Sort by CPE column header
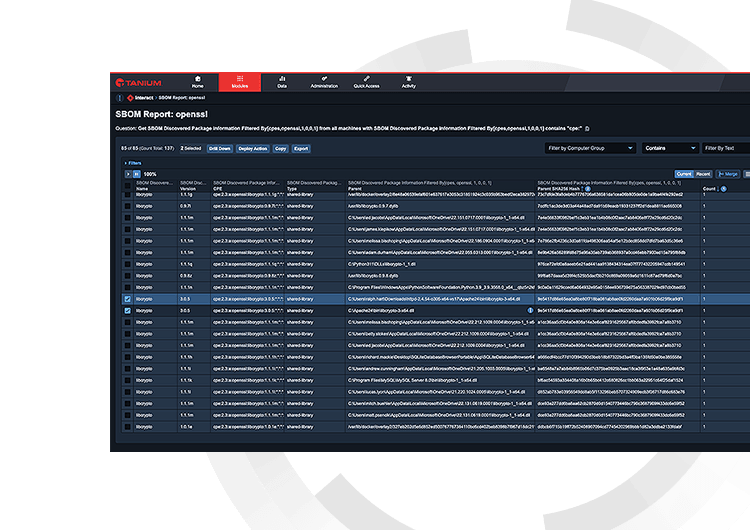Image resolution: width=750 pixels, height=530 pixels. point(218,189)
